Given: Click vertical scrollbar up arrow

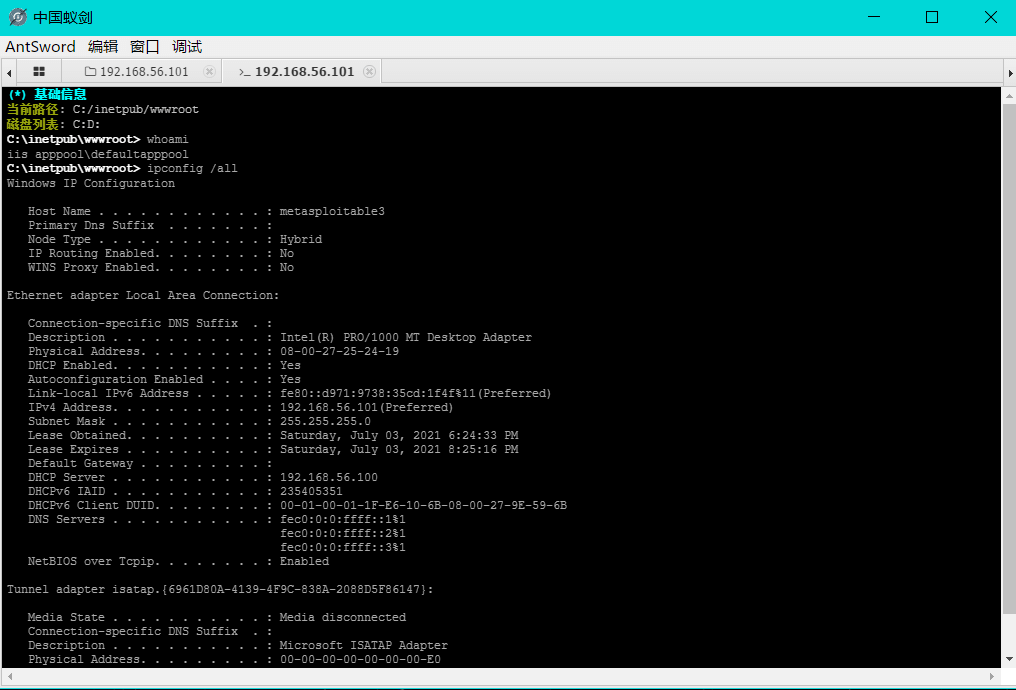Looking at the screenshot, I should 1009,96.
